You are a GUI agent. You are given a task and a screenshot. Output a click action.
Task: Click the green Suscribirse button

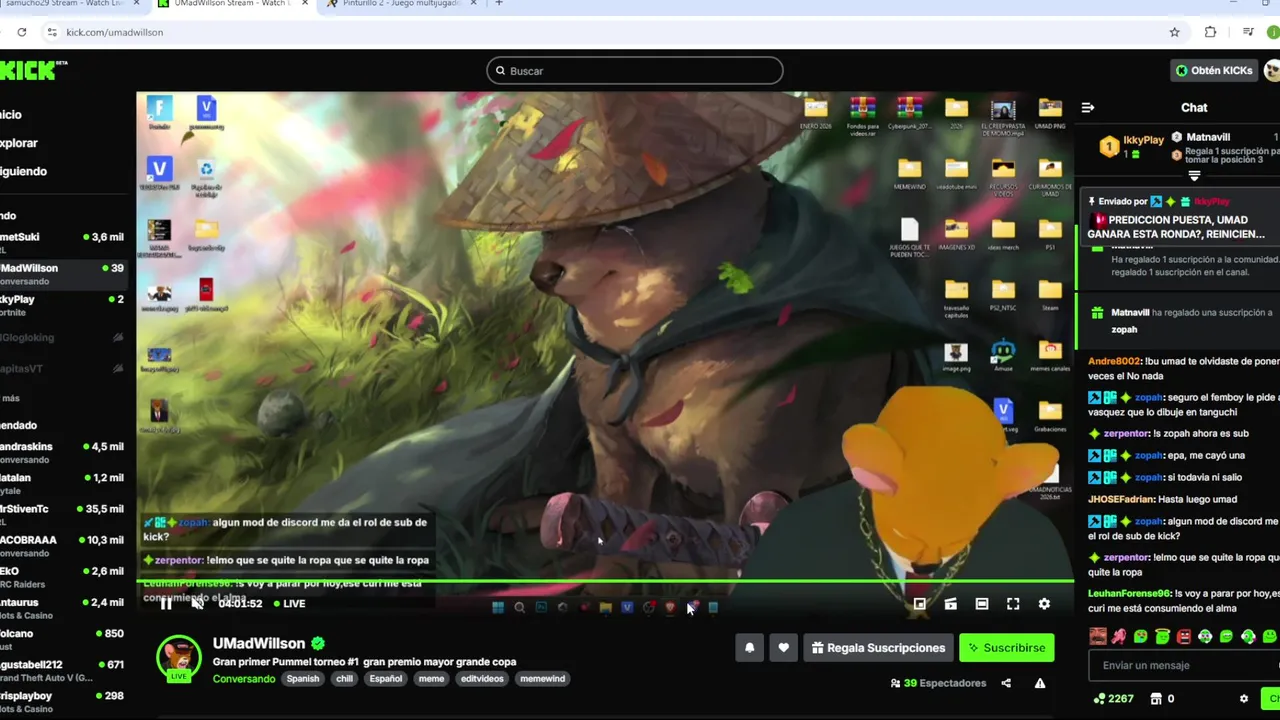coord(1006,648)
